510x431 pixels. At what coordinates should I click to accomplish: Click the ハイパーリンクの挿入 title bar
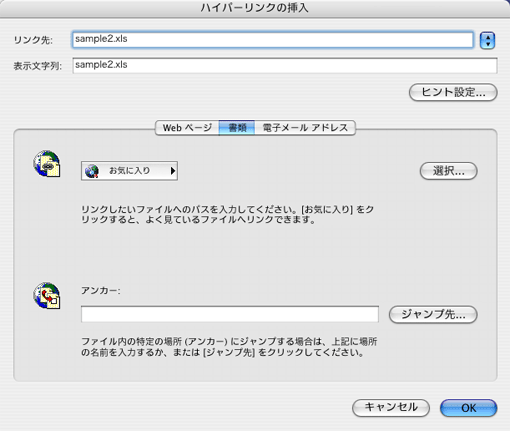point(255,8)
